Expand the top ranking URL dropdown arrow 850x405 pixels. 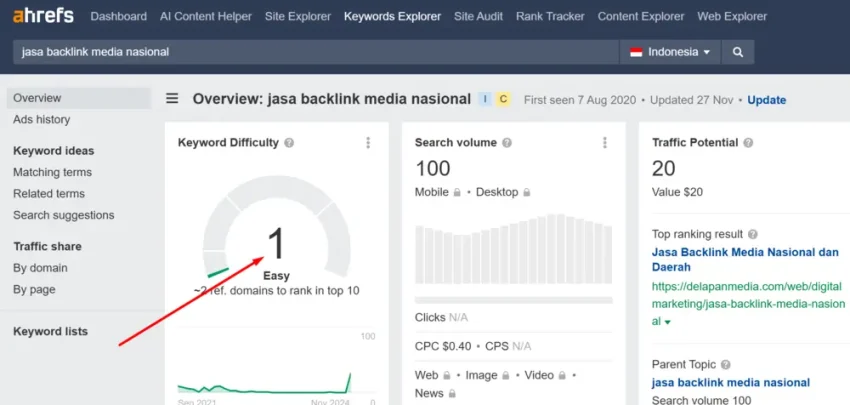pos(668,322)
